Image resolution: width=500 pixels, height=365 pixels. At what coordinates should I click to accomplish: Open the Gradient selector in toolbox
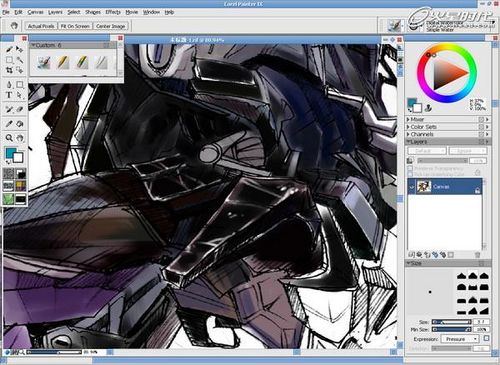21,173
